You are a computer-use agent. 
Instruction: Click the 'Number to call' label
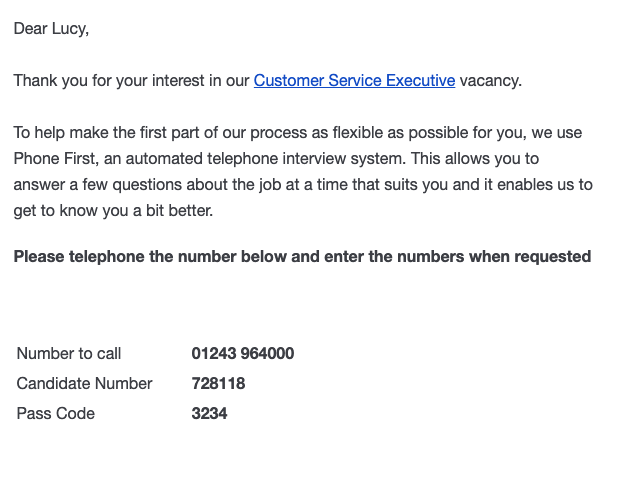click(x=69, y=353)
